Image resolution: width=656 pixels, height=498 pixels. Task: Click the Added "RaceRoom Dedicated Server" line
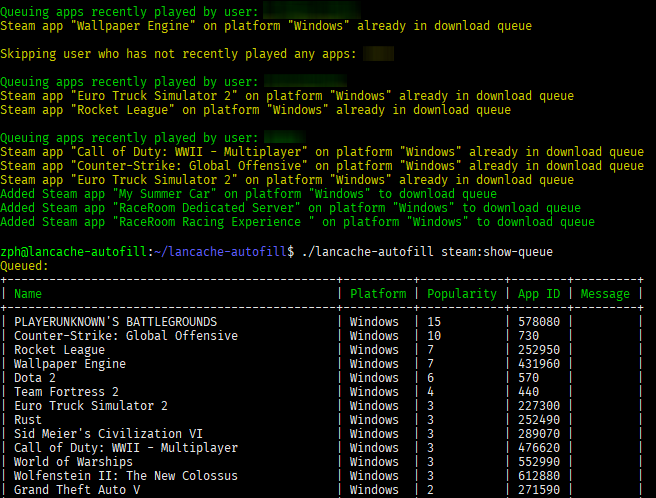point(290,208)
